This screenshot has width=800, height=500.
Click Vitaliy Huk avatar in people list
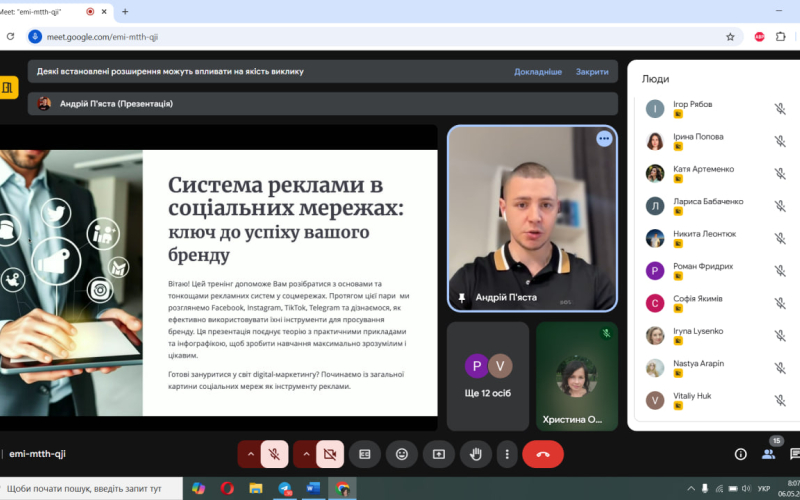point(655,401)
